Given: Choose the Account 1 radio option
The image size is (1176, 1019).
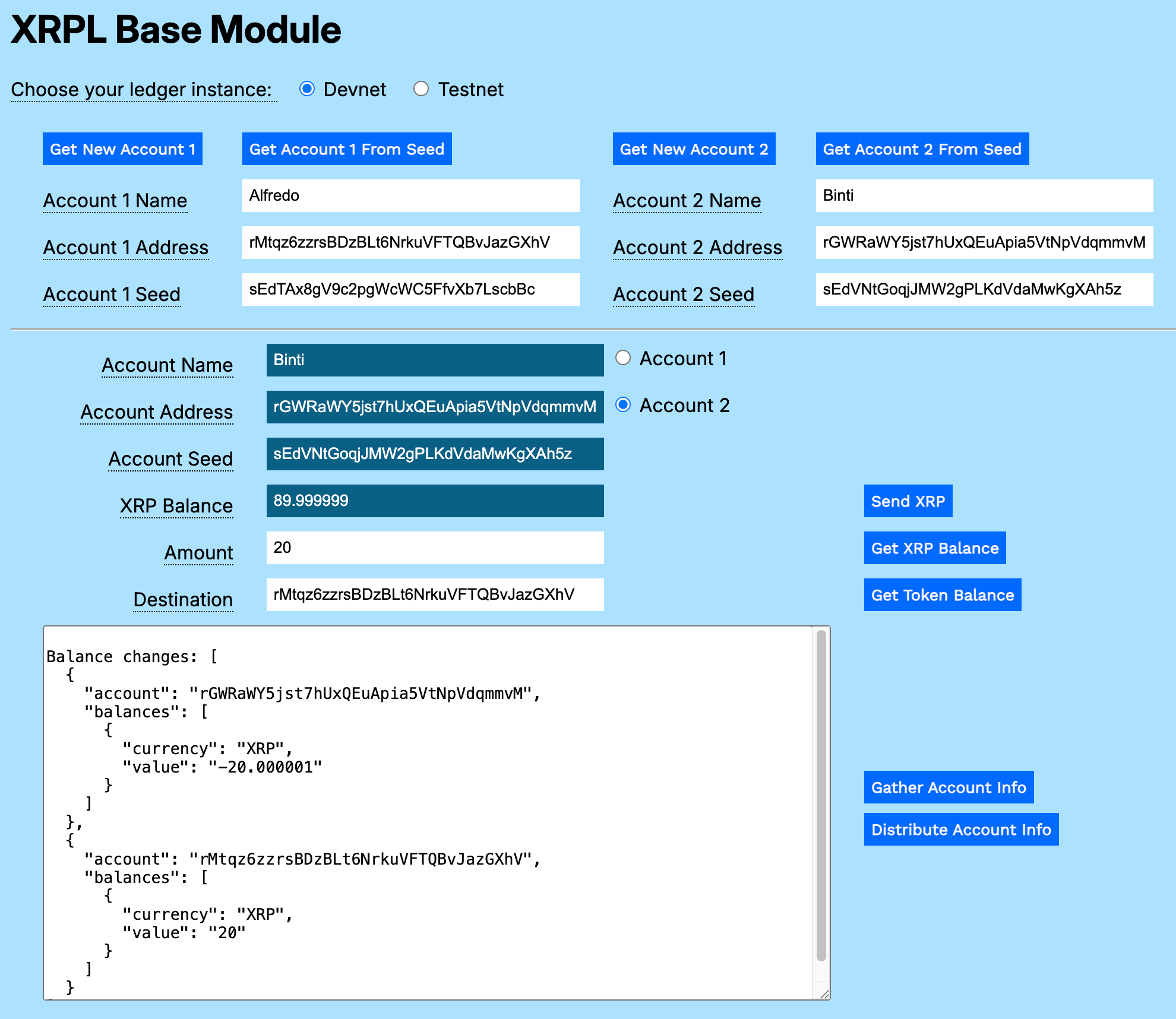Looking at the screenshot, I should (x=623, y=358).
